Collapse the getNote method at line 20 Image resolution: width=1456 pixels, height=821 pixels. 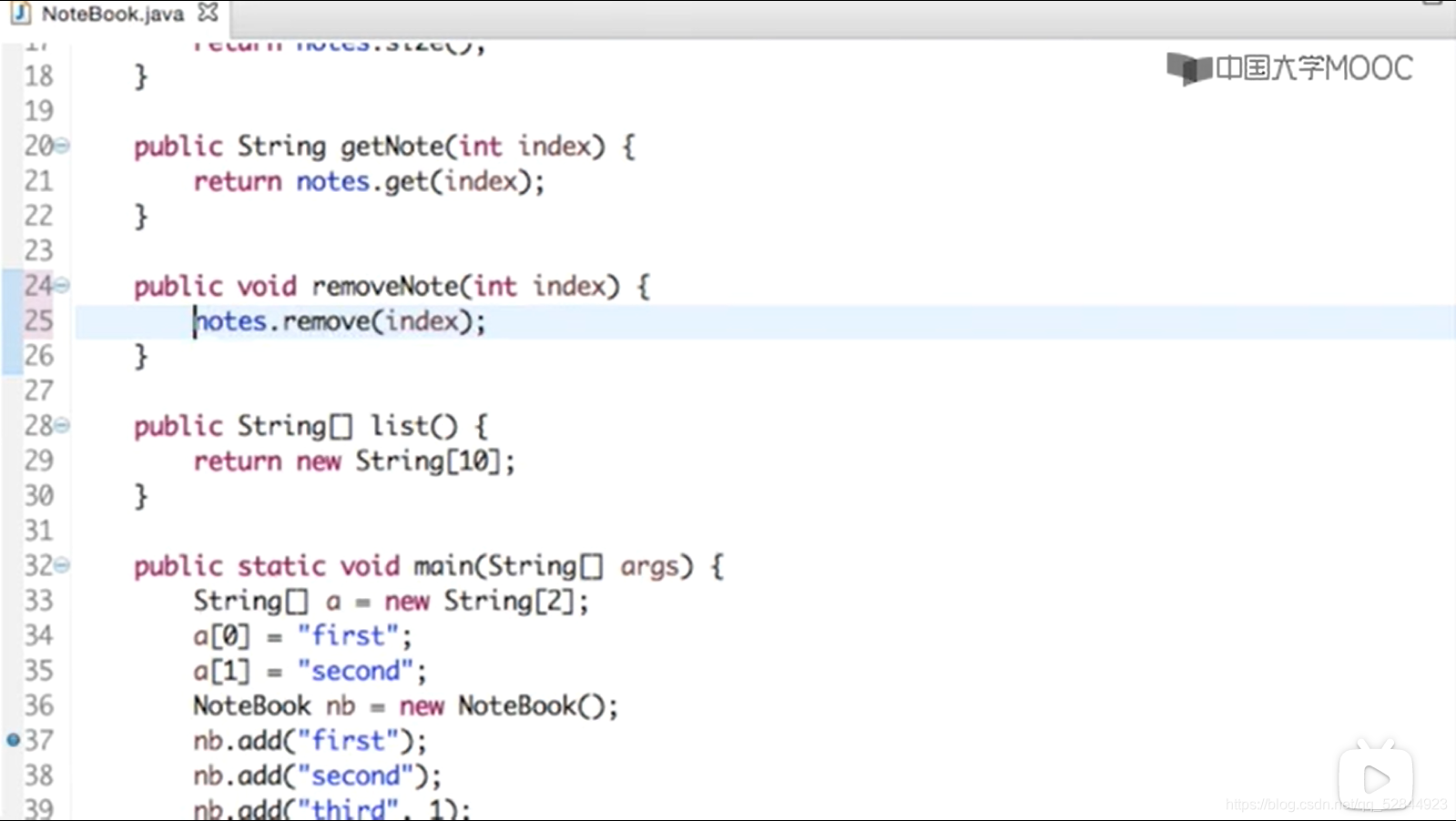coord(62,146)
